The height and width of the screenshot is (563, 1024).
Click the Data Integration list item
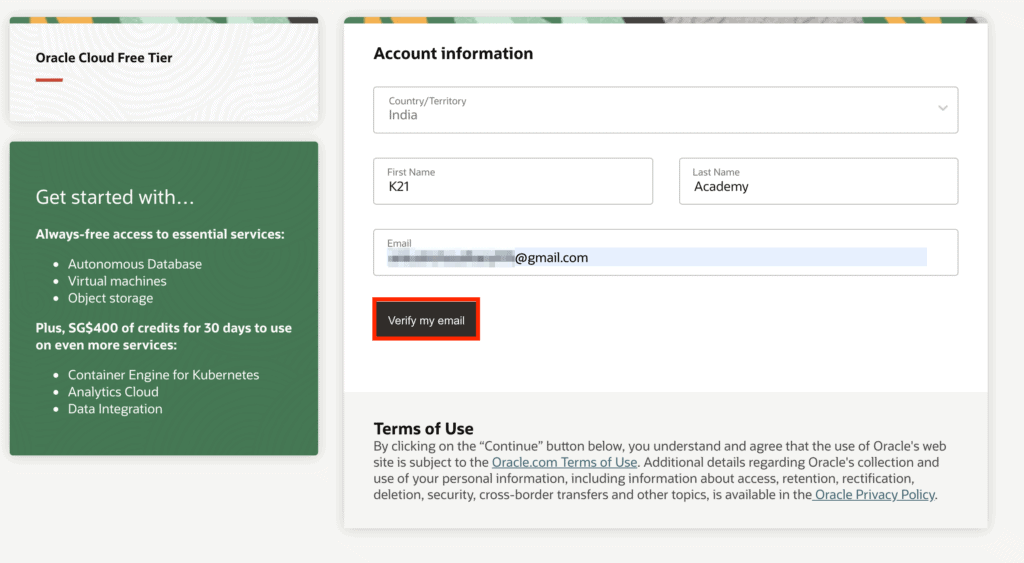(x=115, y=409)
